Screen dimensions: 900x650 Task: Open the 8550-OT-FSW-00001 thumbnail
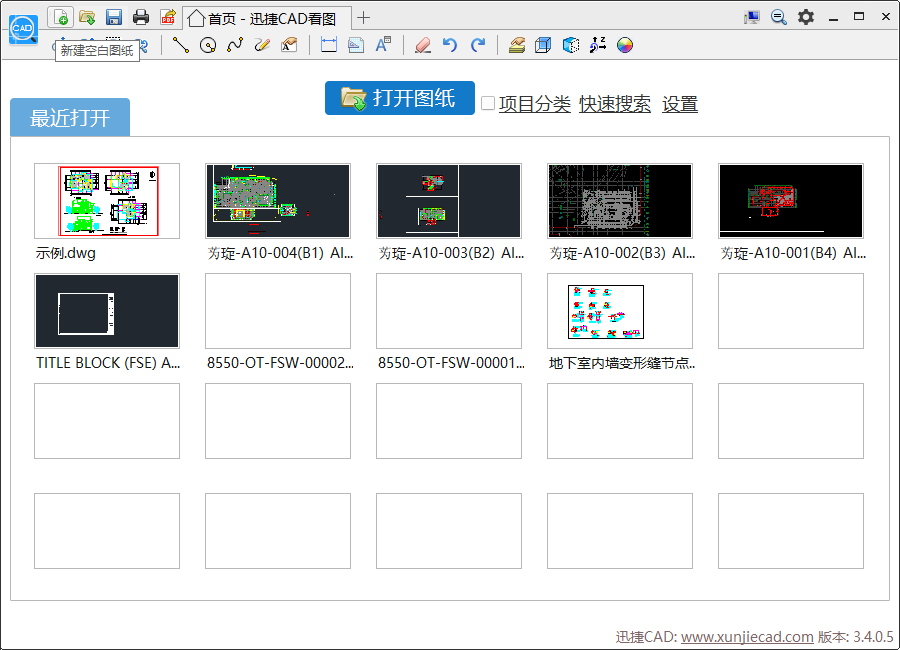[449, 311]
